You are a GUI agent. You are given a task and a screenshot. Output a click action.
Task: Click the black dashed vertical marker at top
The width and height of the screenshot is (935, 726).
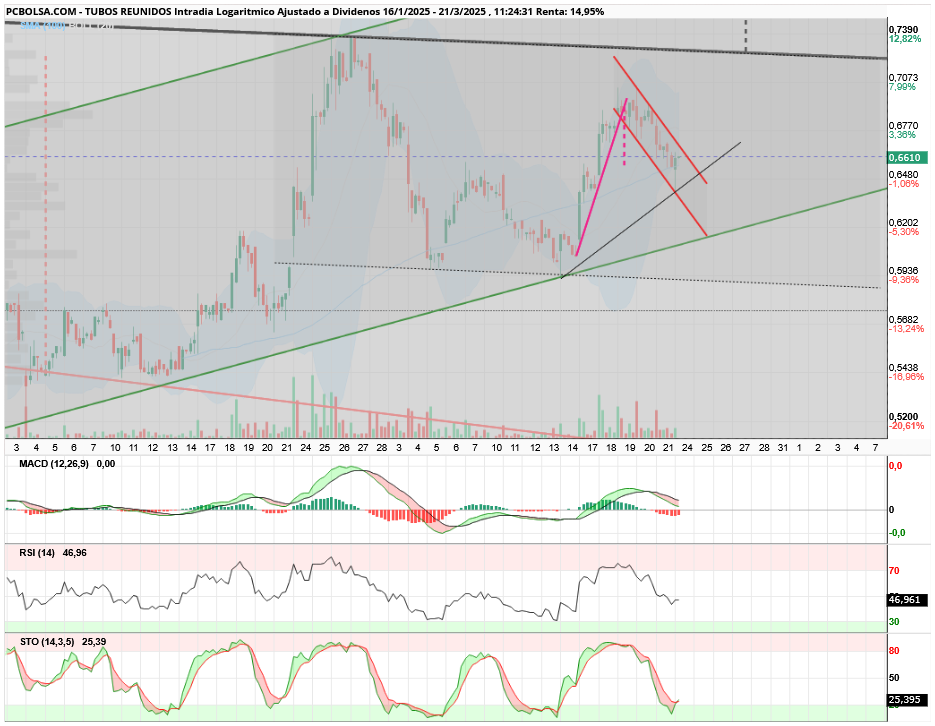[745, 35]
